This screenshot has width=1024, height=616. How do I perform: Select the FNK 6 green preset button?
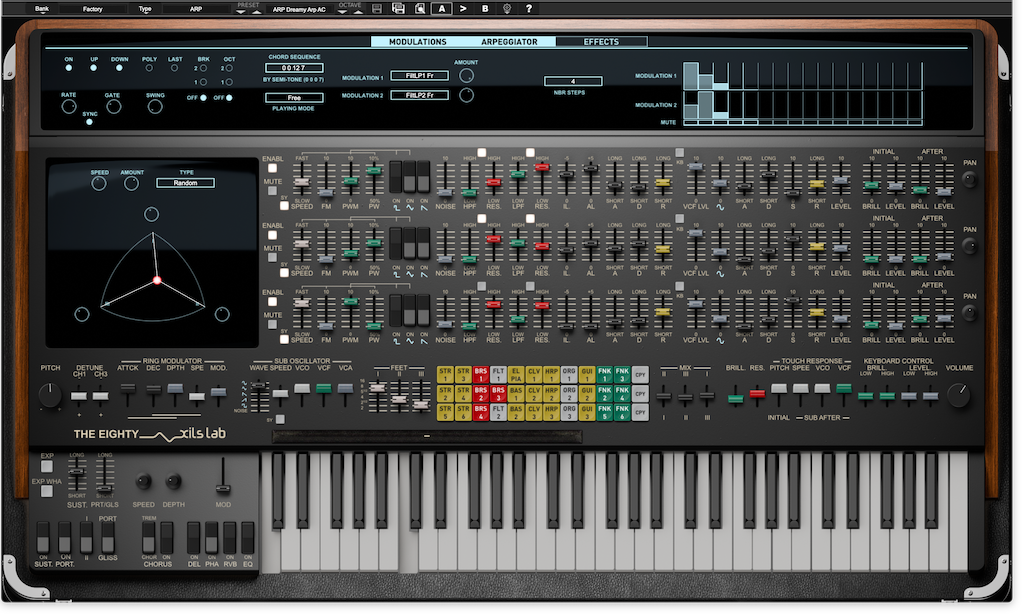tap(622, 412)
